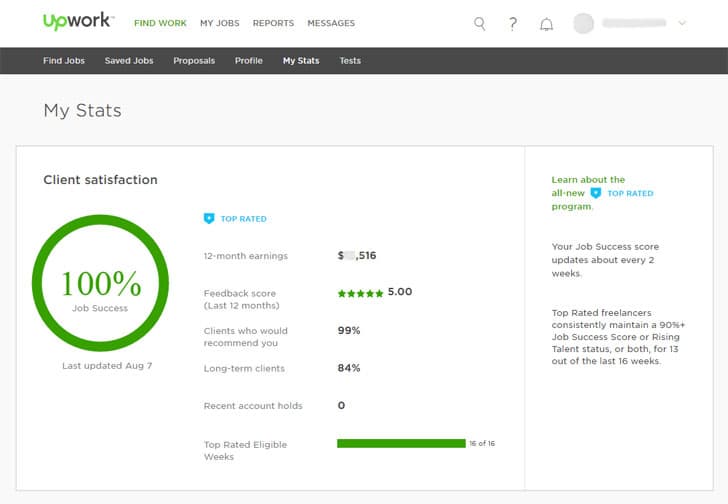Go to Reports in top navigation
The height and width of the screenshot is (504, 728).
pyautogui.click(x=273, y=23)
